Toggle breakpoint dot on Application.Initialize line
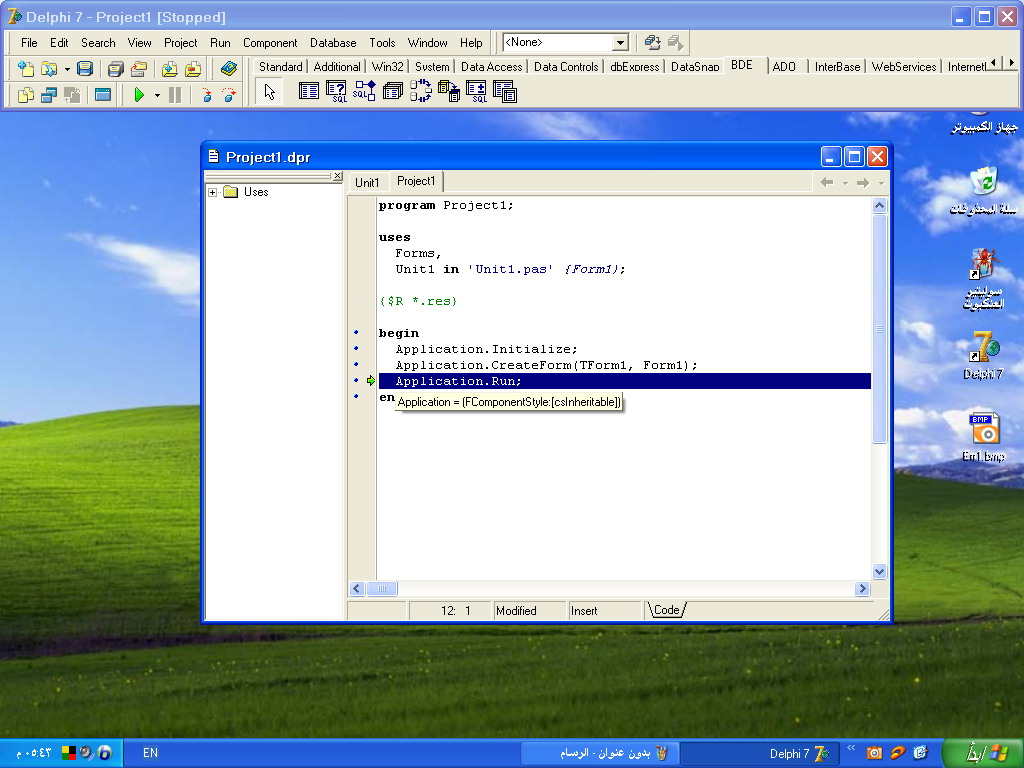The width and height of the screenshot is (1024, 768). click(356, 348)
